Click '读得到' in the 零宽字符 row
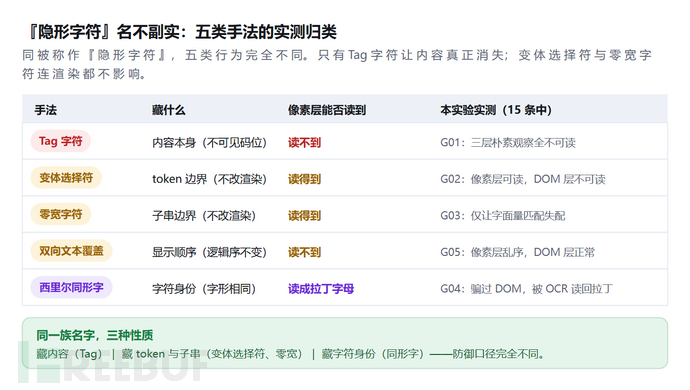The height and width of the screenshot is (390, 690). tap(305, 216)
